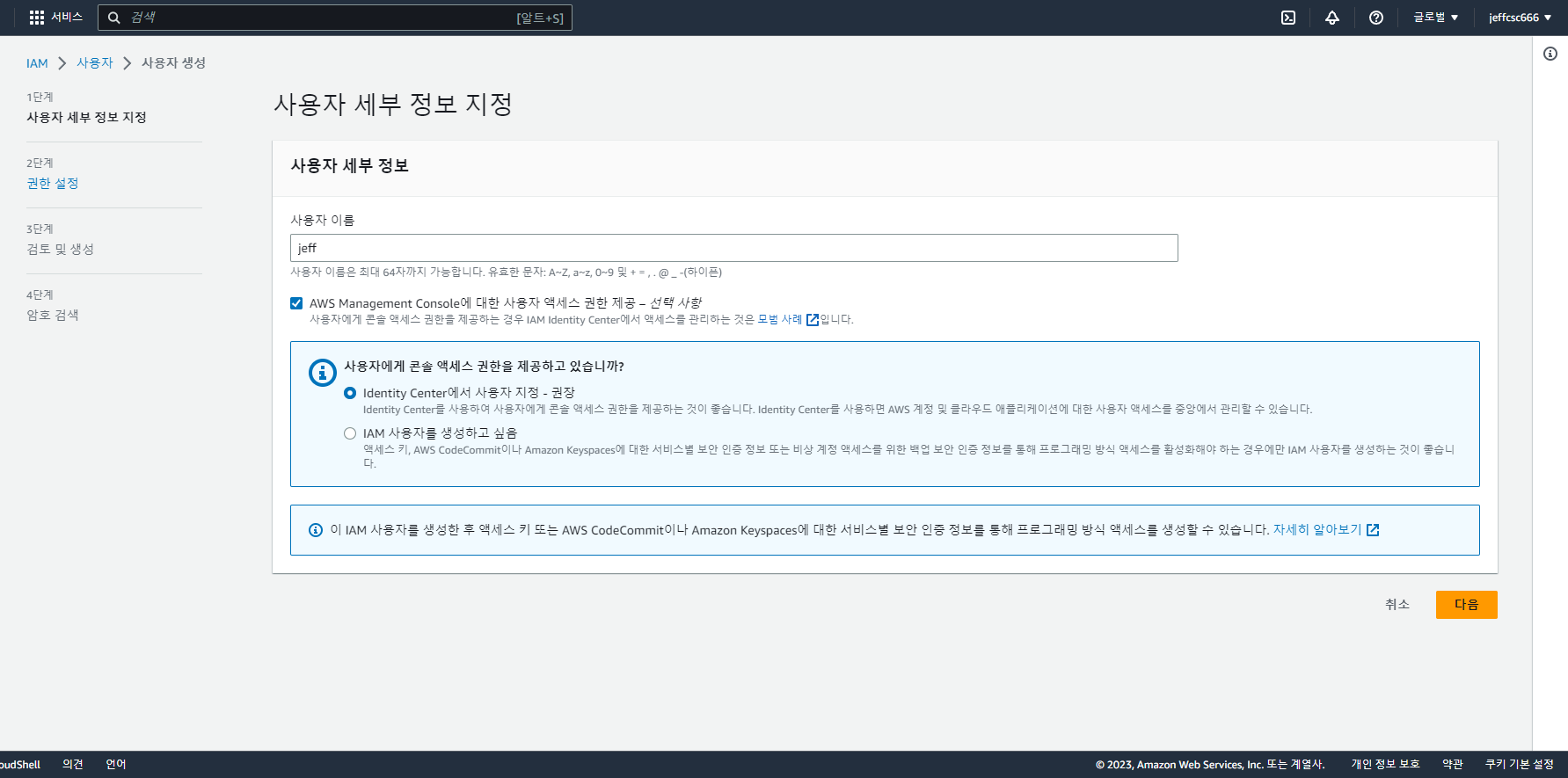Open the notifications bell icon

click(1332, 18)
